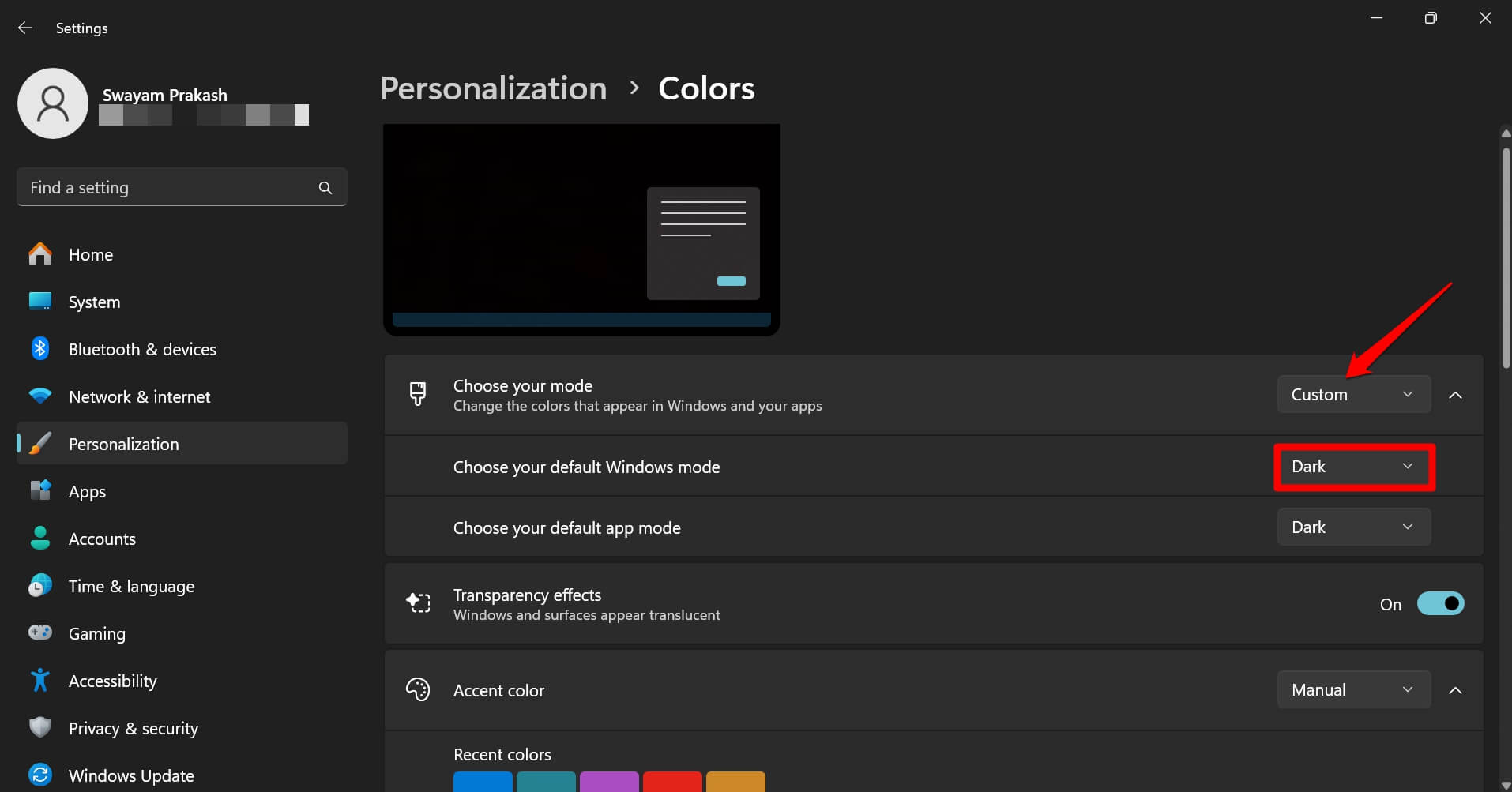The width and height of the screenshot is (1512, 792).
Task: Click the vertical scrollbar thumb
Action: click(x=1506, y=257)
